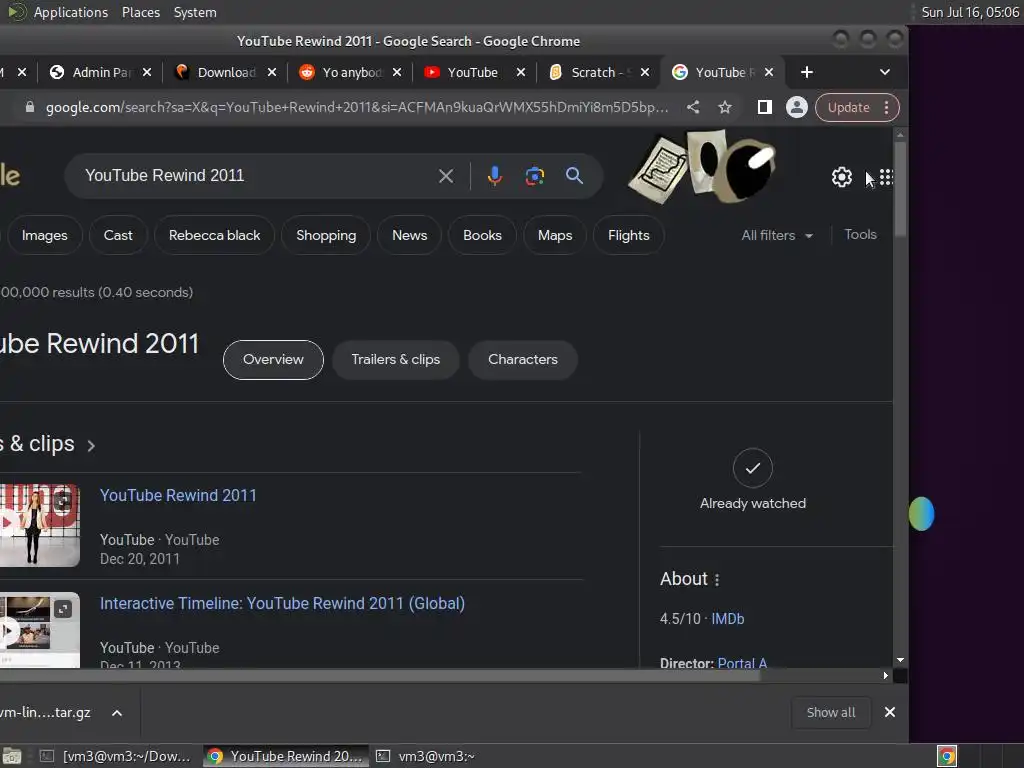Viewport: 1024px width, 768px height.
Task: Switch to the Admin Panel tab
Action: (99, 72)
